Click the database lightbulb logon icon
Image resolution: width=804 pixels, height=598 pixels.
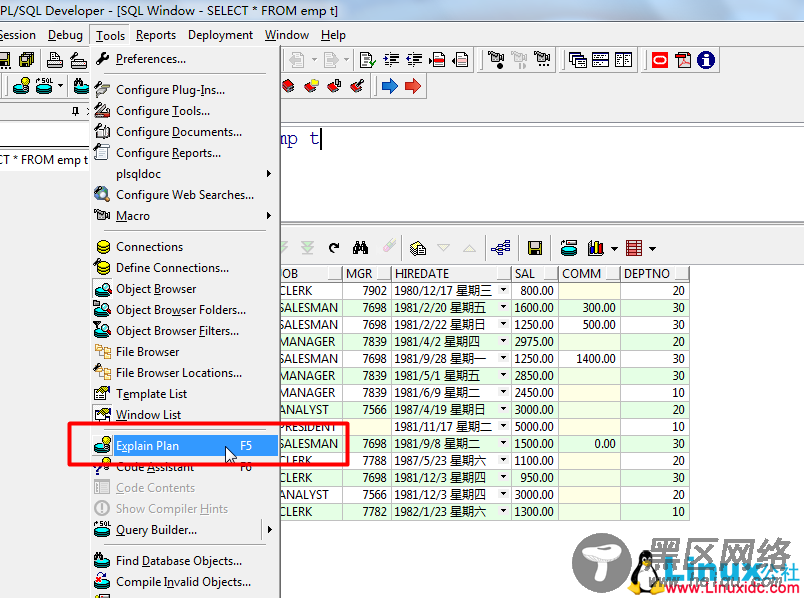[21, 86]
